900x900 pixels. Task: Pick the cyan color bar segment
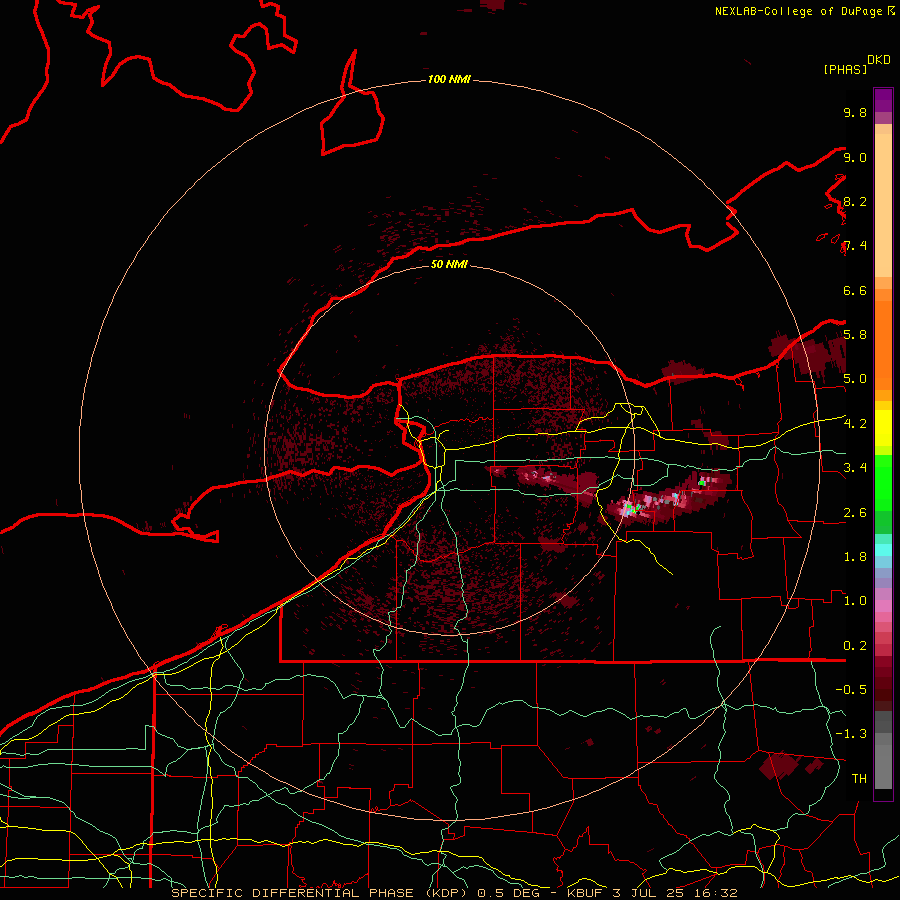(883, 550)
